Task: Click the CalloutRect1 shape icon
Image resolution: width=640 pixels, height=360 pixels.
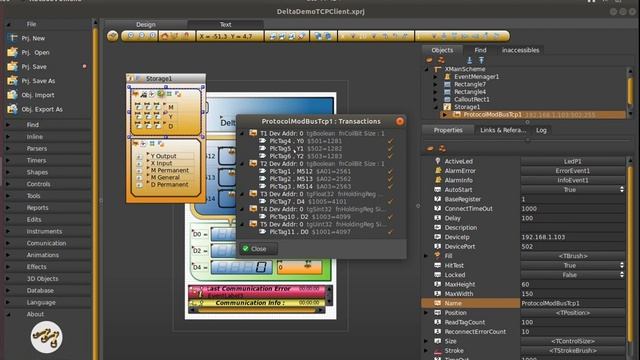Action: tap(447, 99)
